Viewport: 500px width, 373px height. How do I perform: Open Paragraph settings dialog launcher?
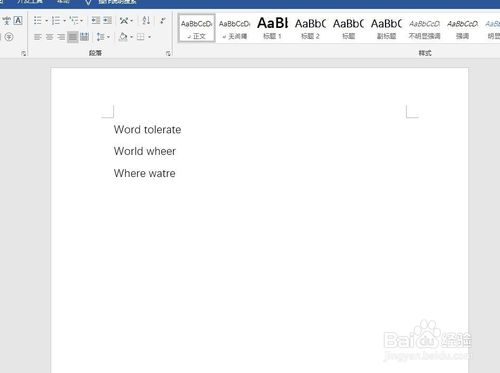pos(168,53)
